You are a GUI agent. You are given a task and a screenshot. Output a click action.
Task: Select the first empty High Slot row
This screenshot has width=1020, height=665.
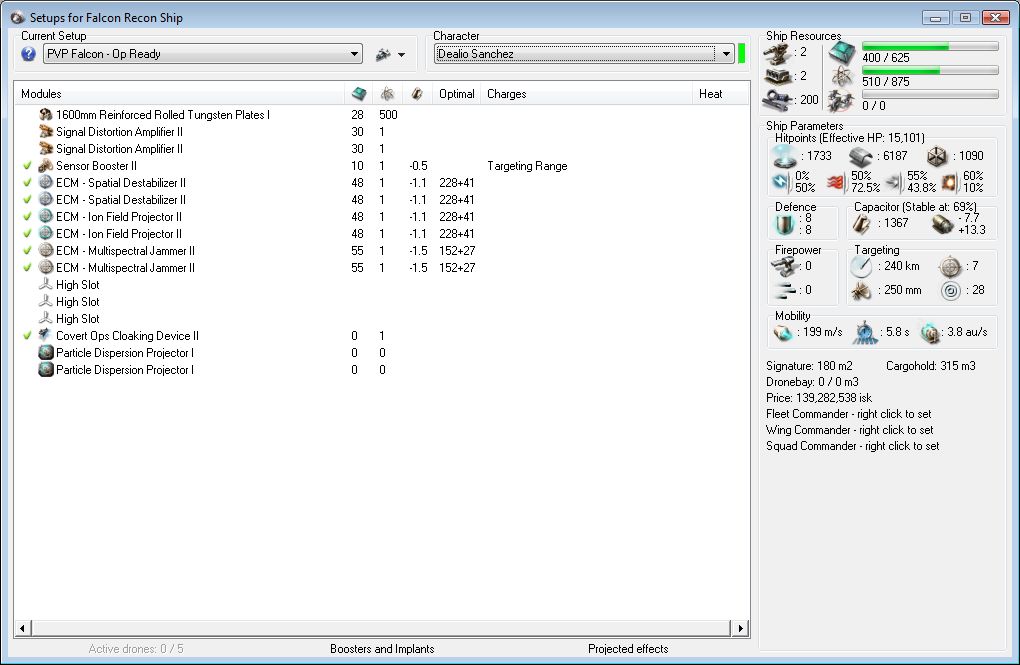tap(382, 284)
